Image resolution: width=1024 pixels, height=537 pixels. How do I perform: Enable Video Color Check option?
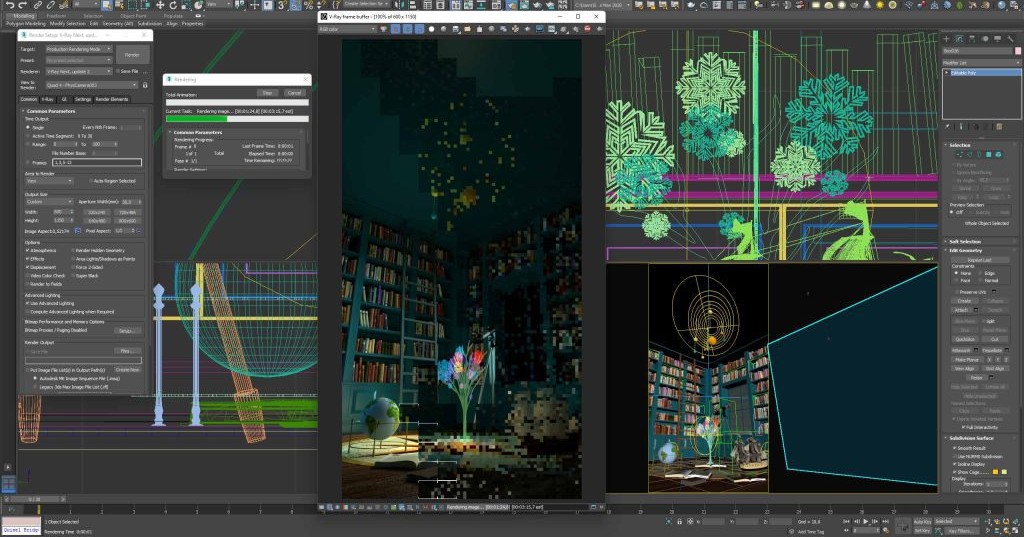tap(27, 276)
